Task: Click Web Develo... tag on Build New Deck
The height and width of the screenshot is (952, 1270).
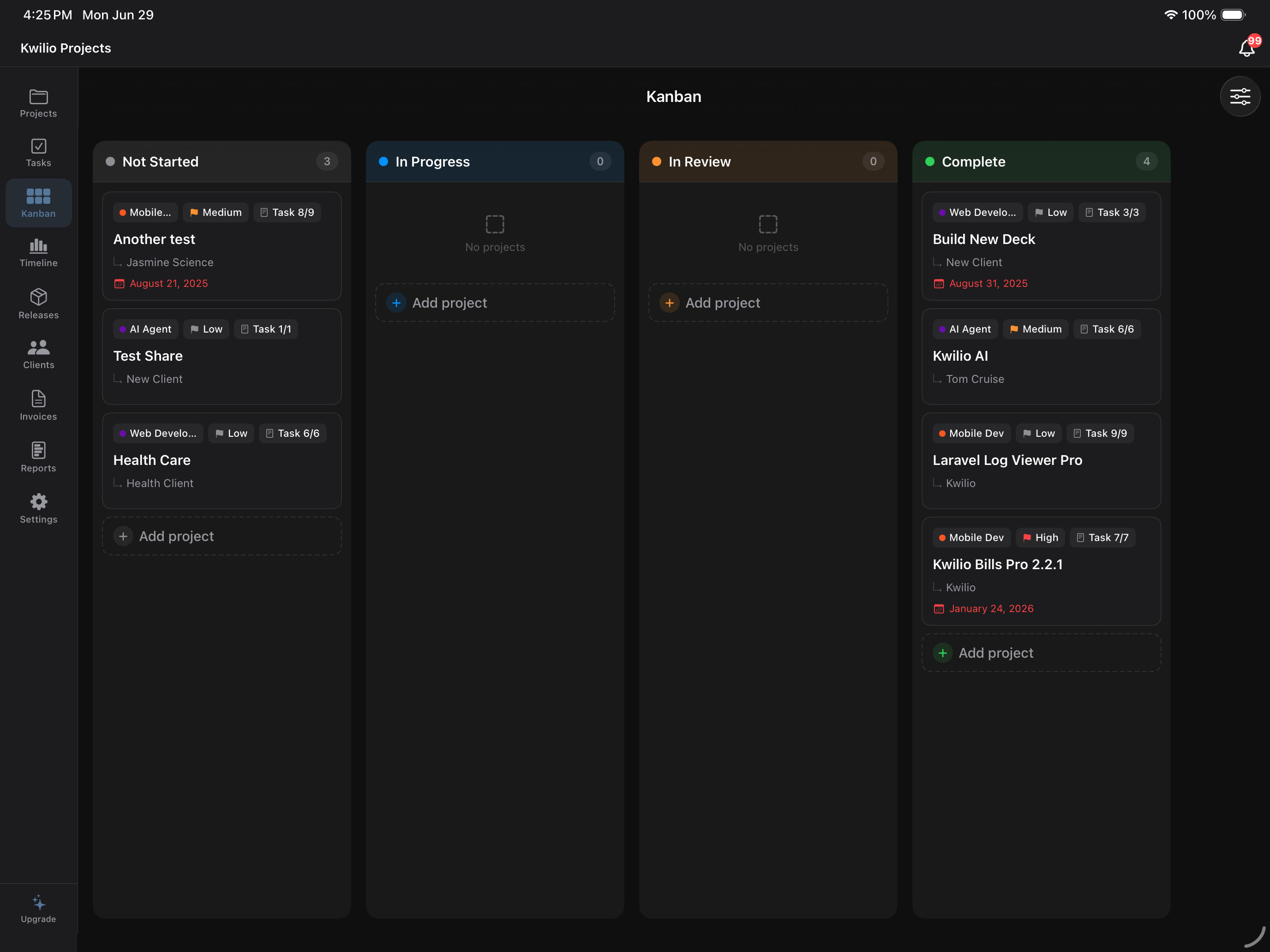Action: [x=978, y=212]
